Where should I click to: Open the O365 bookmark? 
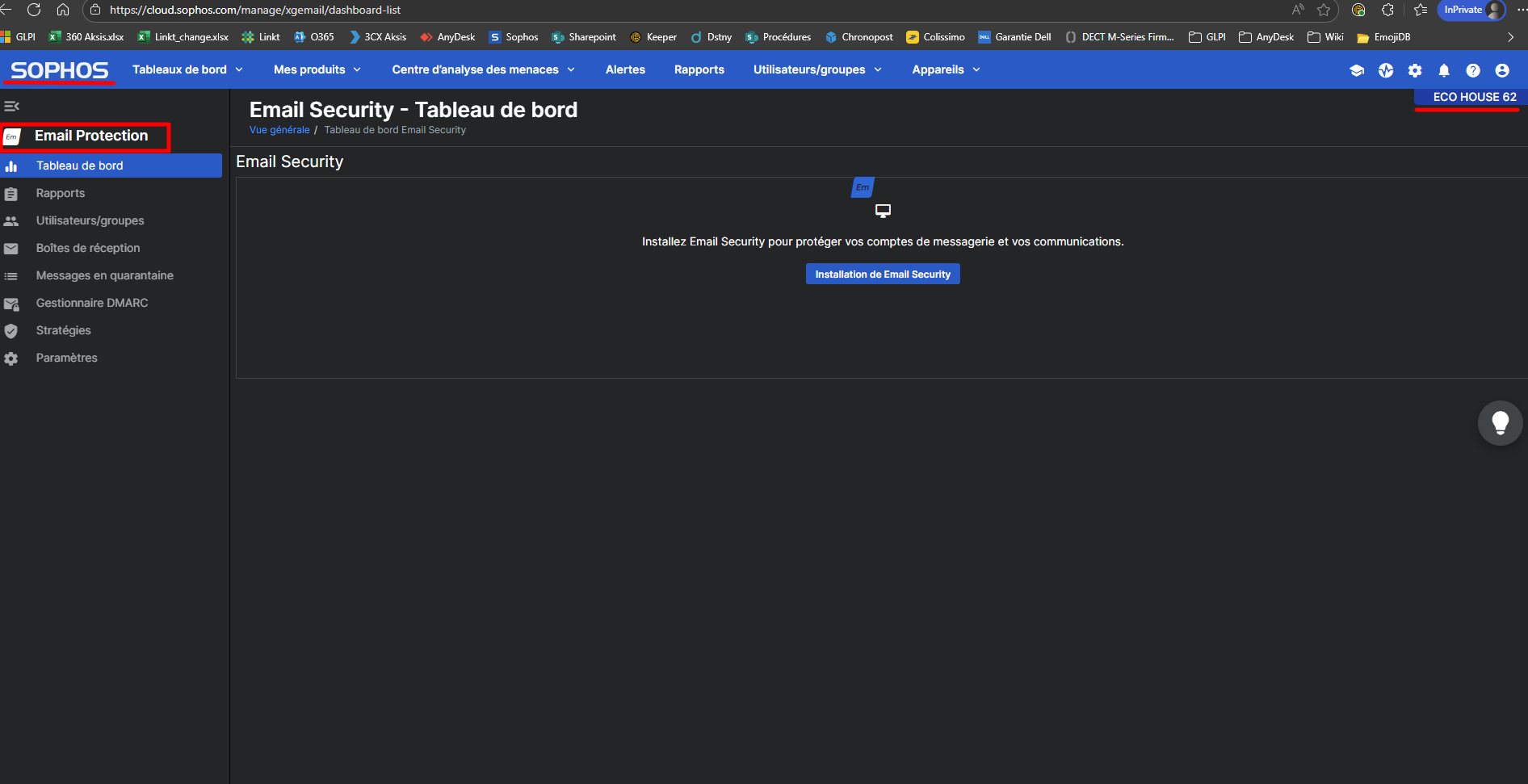point(314,37)
